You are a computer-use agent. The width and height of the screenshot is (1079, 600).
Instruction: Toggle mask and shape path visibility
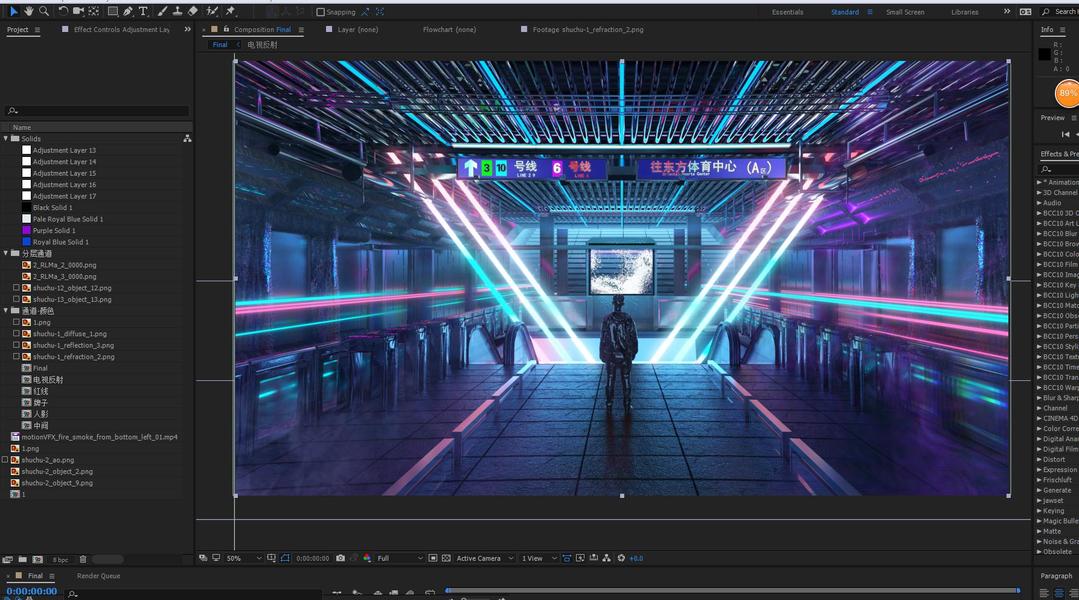click(x=286, y=558)
